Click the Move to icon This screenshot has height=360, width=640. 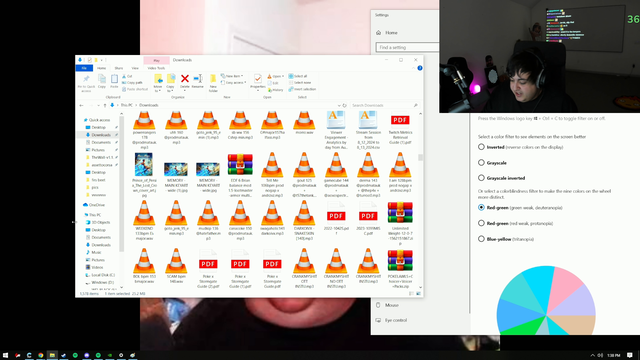tap(158, 78)
